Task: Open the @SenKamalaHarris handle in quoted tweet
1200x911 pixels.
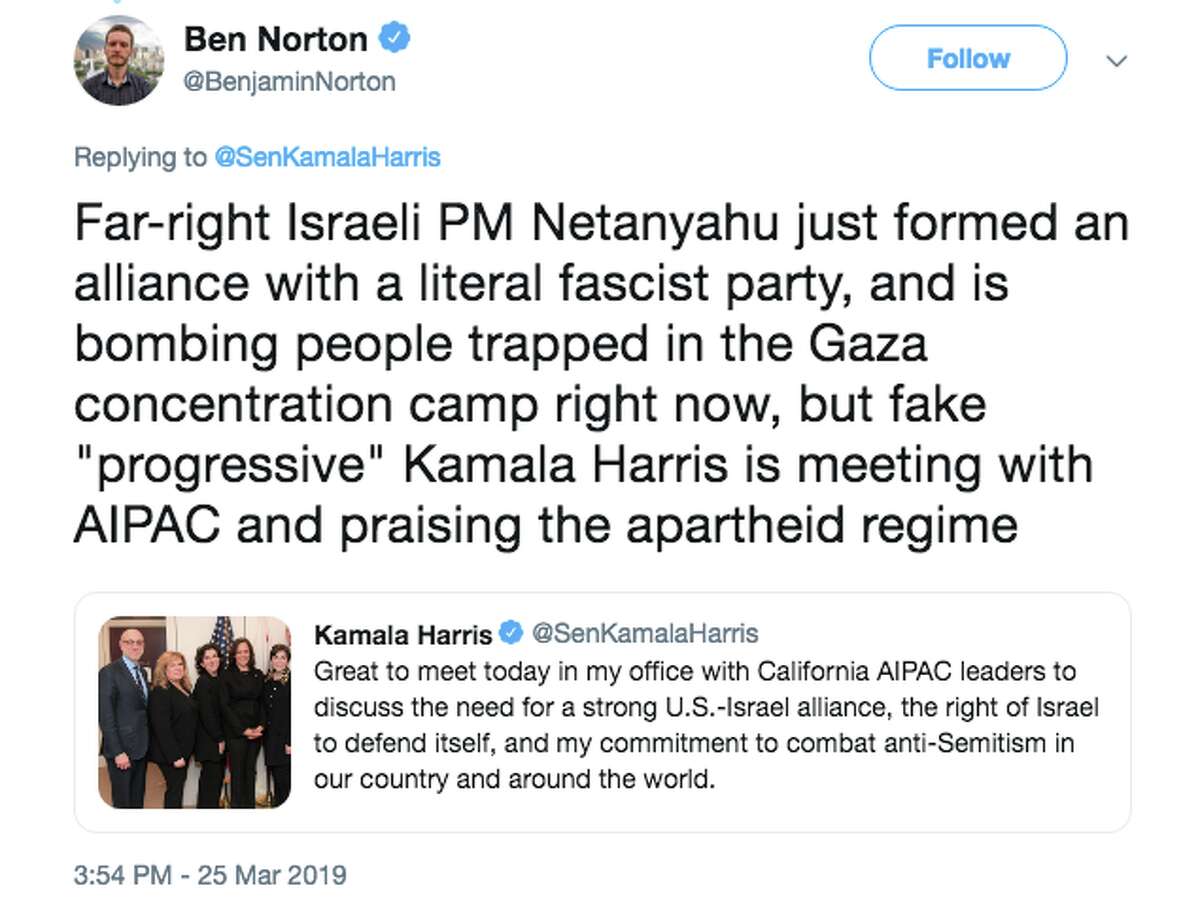Action: (644, 633)
